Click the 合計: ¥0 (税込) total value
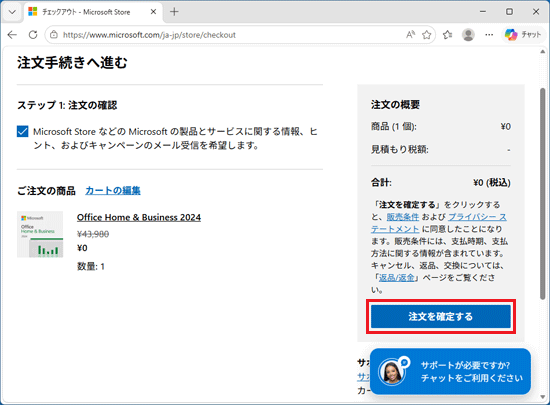 [x=492, y=183]
